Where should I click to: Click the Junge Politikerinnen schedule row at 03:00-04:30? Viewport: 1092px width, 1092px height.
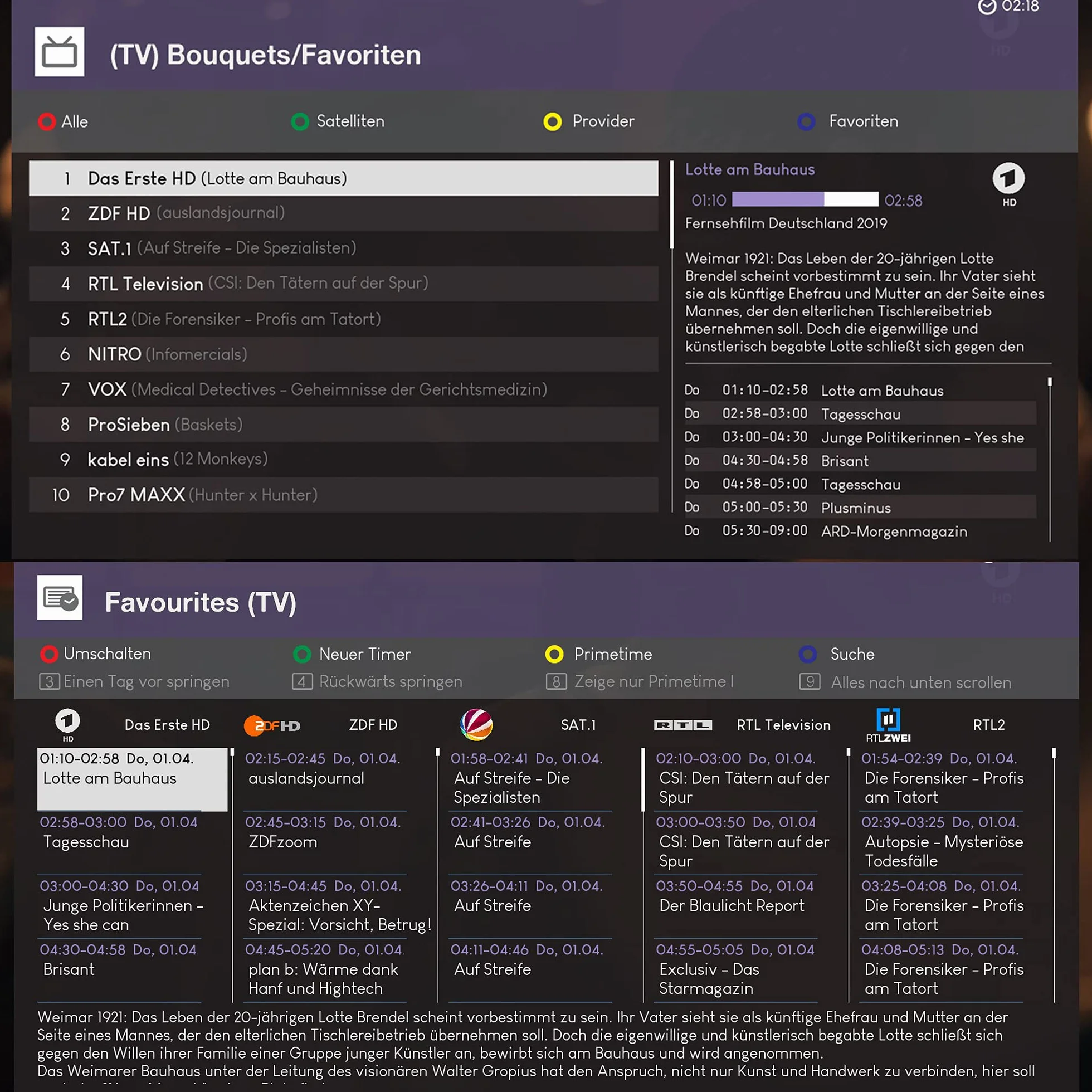[860, 437]
